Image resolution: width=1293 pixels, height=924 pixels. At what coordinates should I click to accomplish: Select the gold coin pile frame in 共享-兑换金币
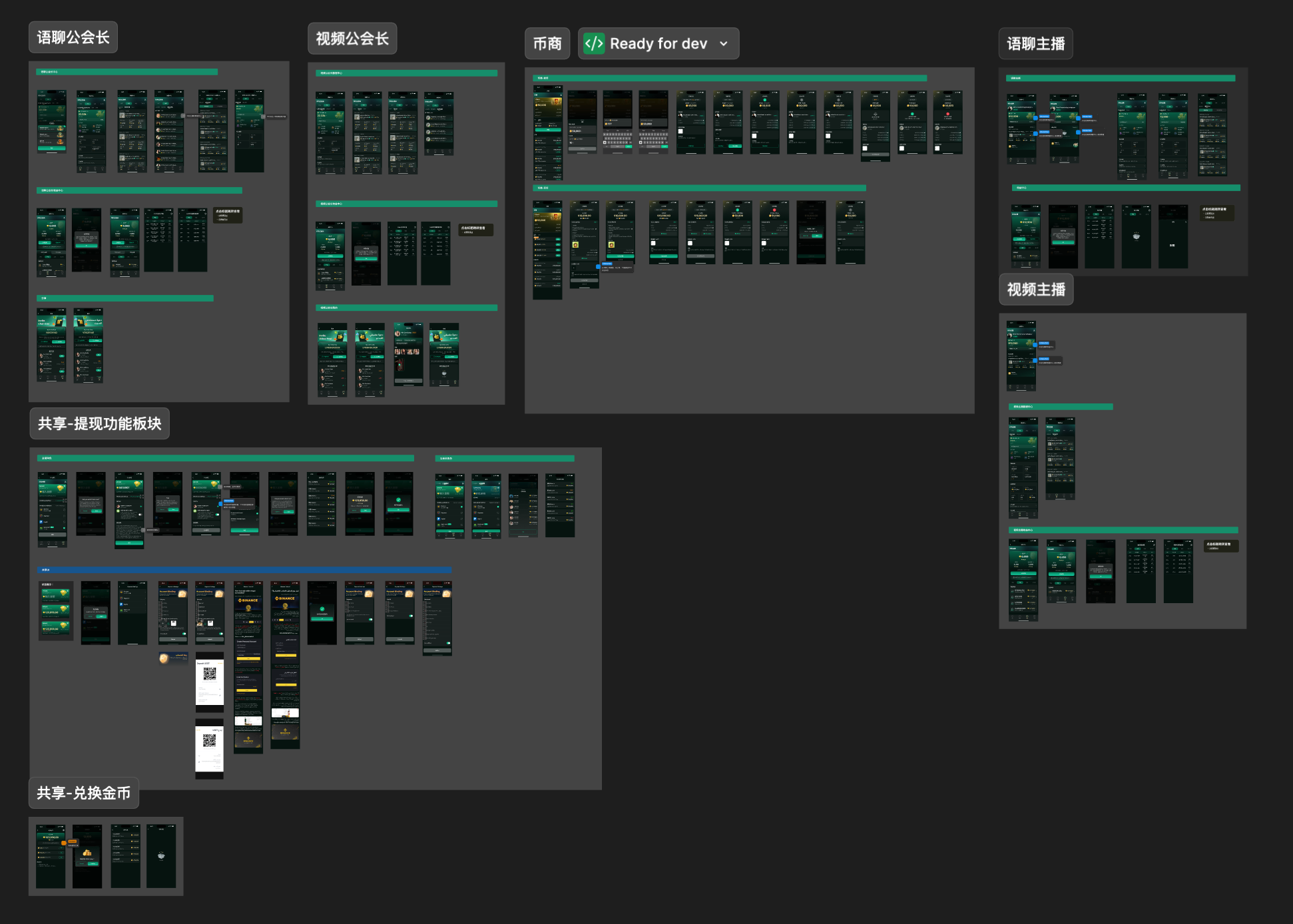tap(87, 857)
